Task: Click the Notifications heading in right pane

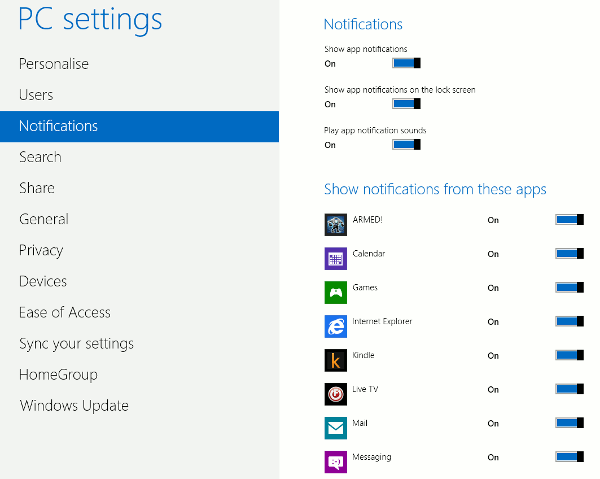Action: click(x=363, y=24)
